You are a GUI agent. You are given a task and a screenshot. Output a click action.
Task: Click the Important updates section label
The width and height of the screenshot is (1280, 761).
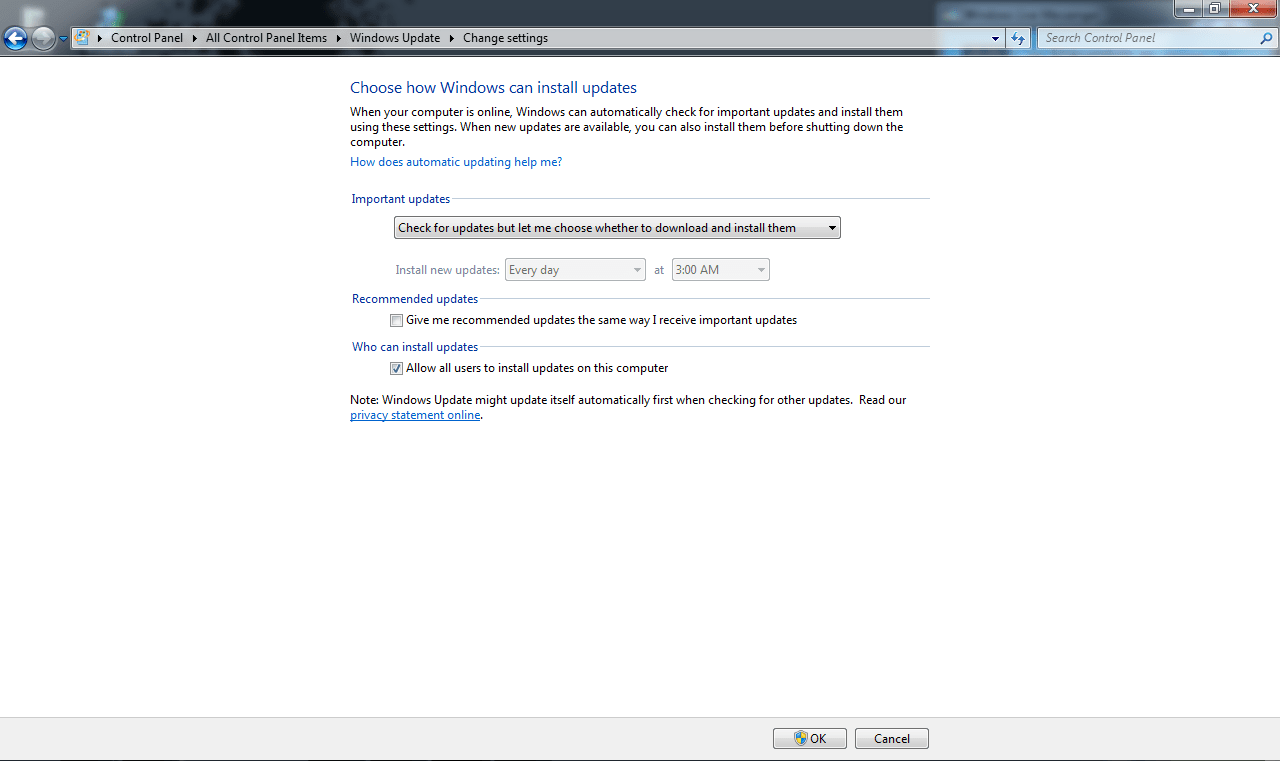pyautogui.click(x=401, y=199)
